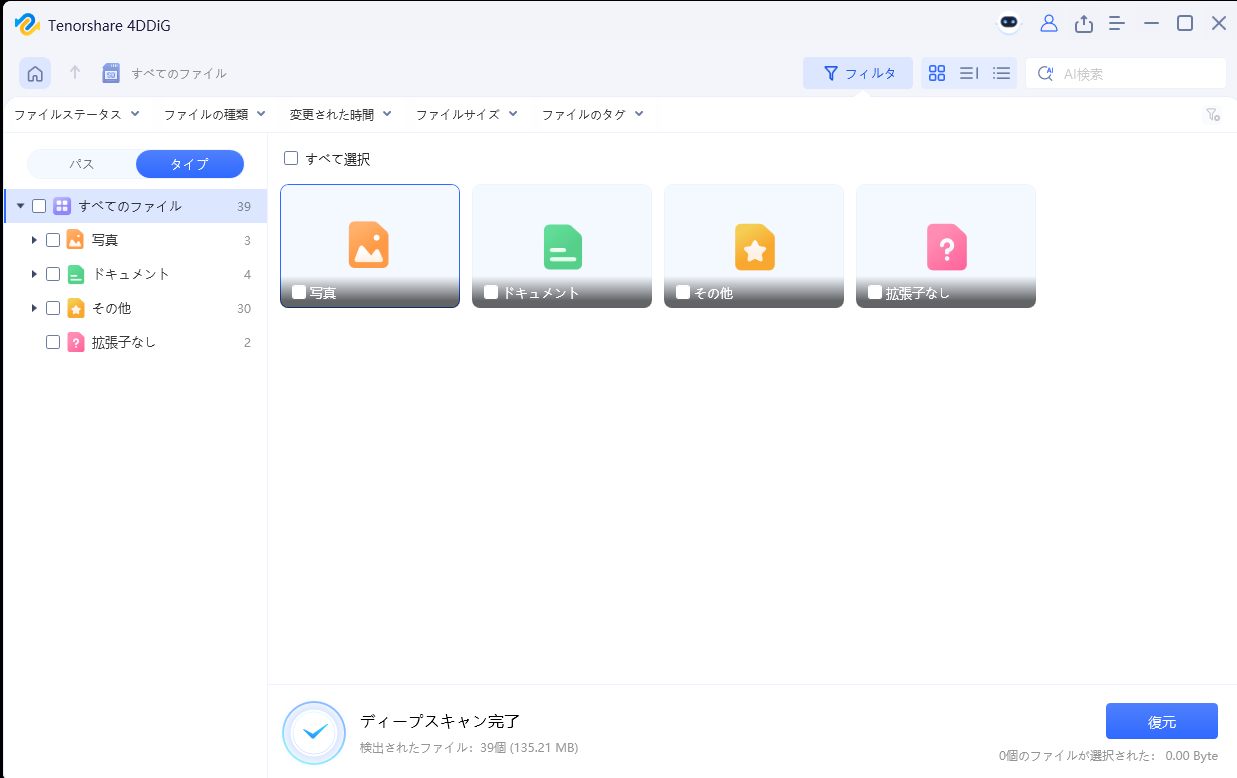Click the AI search magnifier icon
This screenshot has height=778, width=1237.
pos(1046,73)
